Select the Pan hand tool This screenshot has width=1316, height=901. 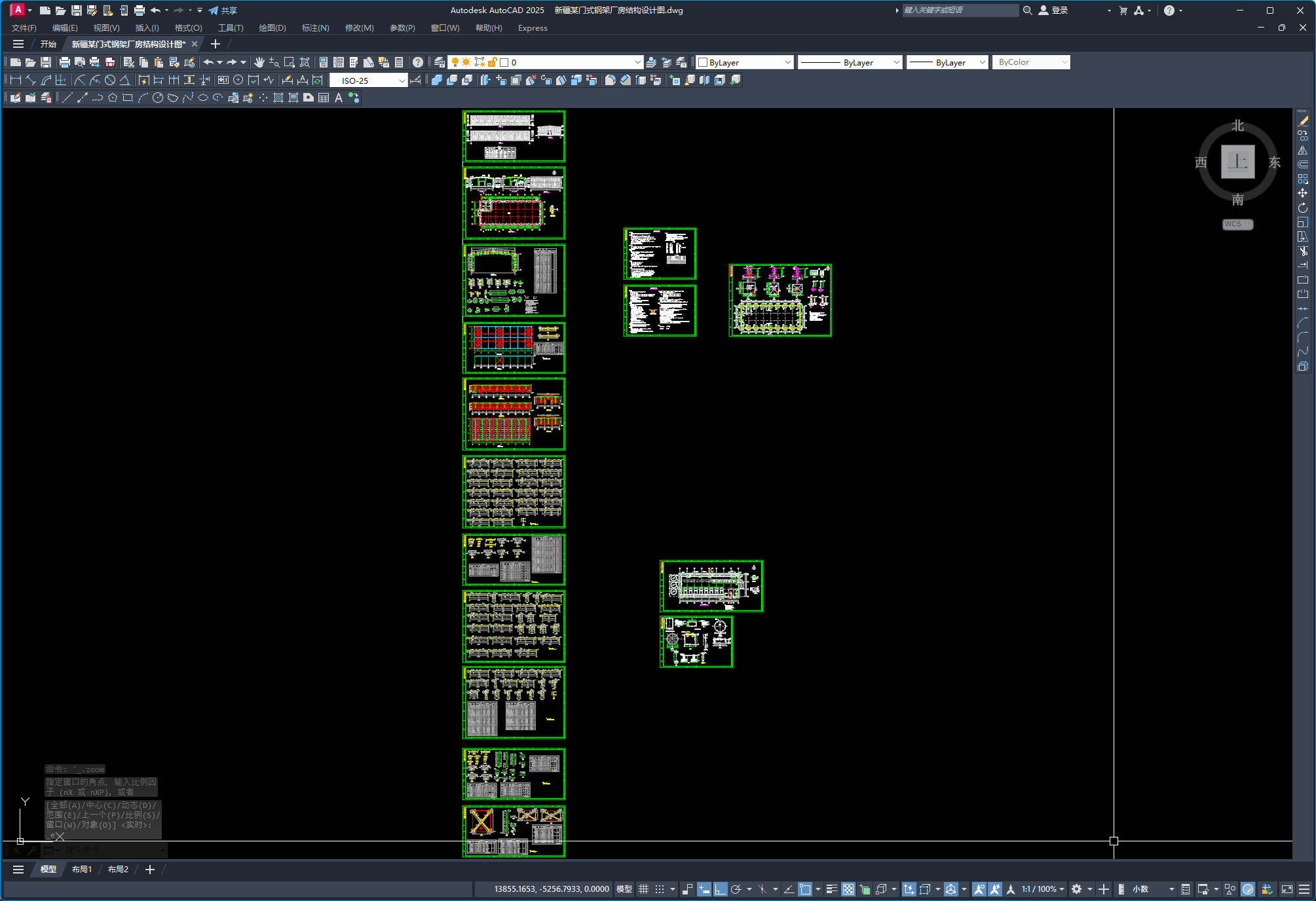[x=259, y=62]
